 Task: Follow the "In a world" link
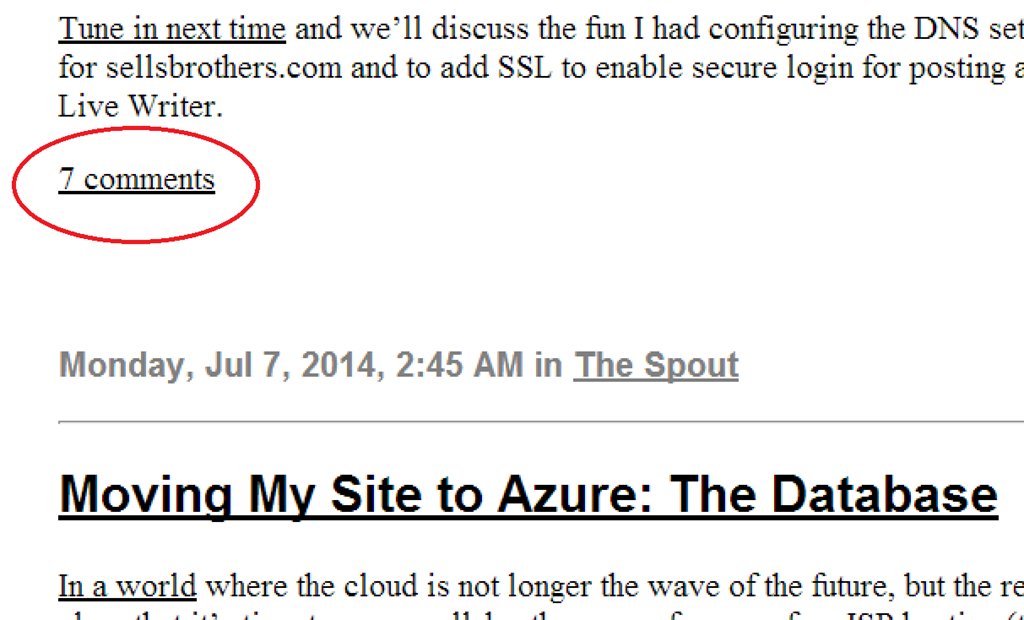127,586
